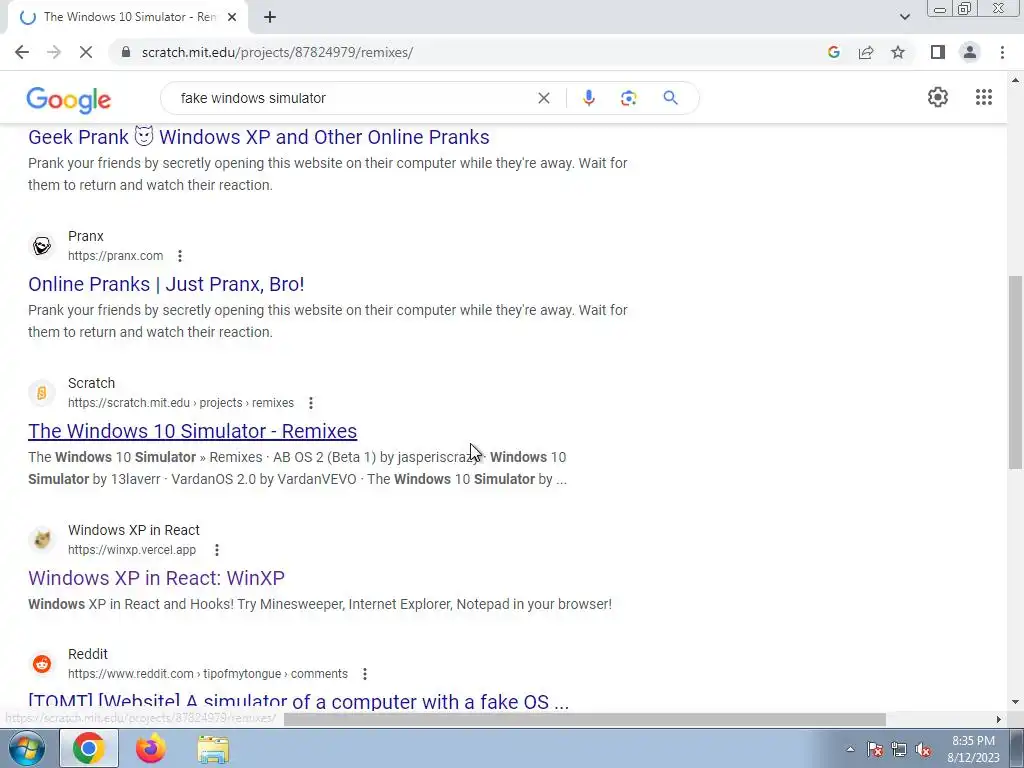Click the horizontal scrollbar thumb

(584, 719)
